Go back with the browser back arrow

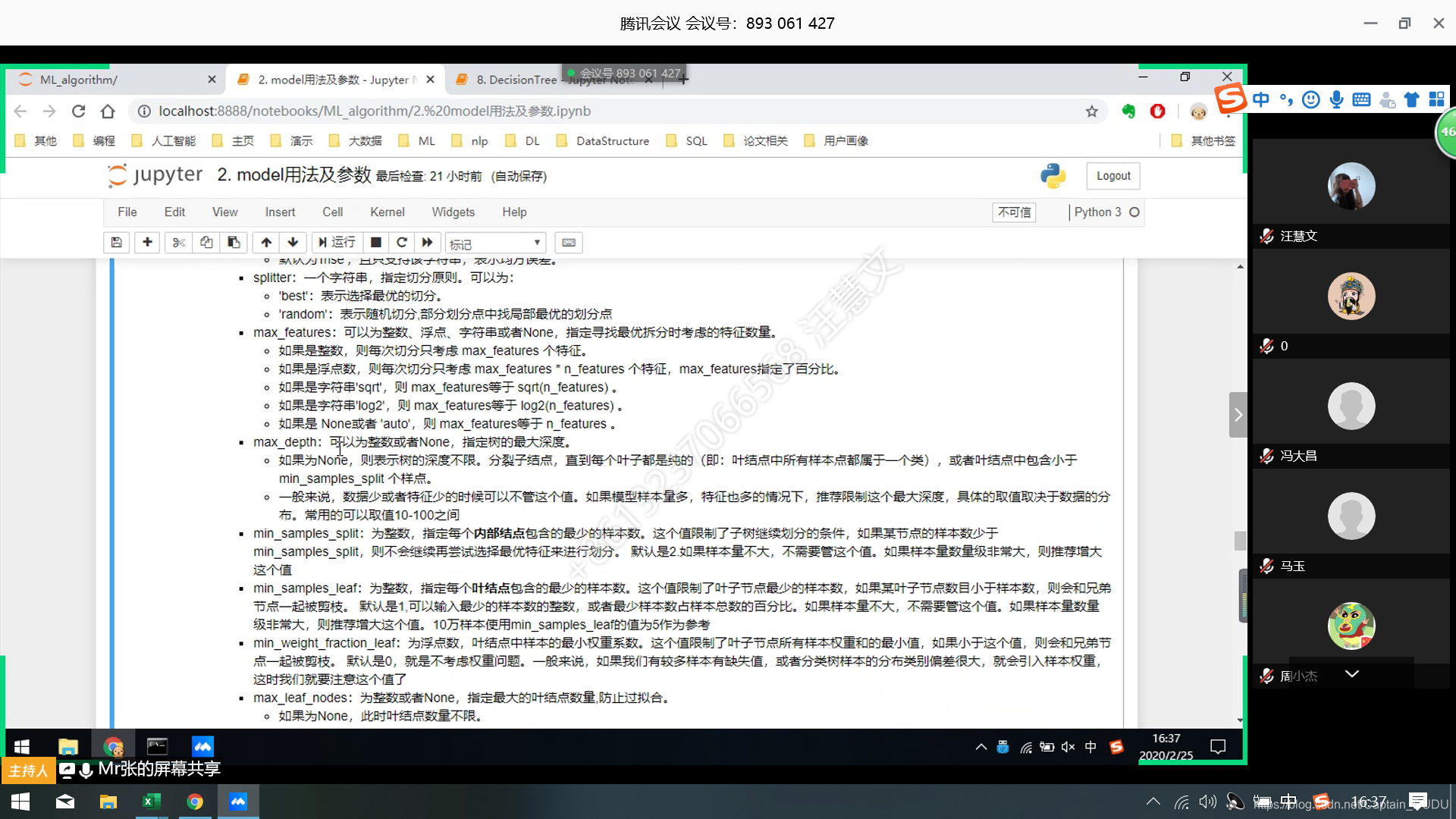pos(20,111)
